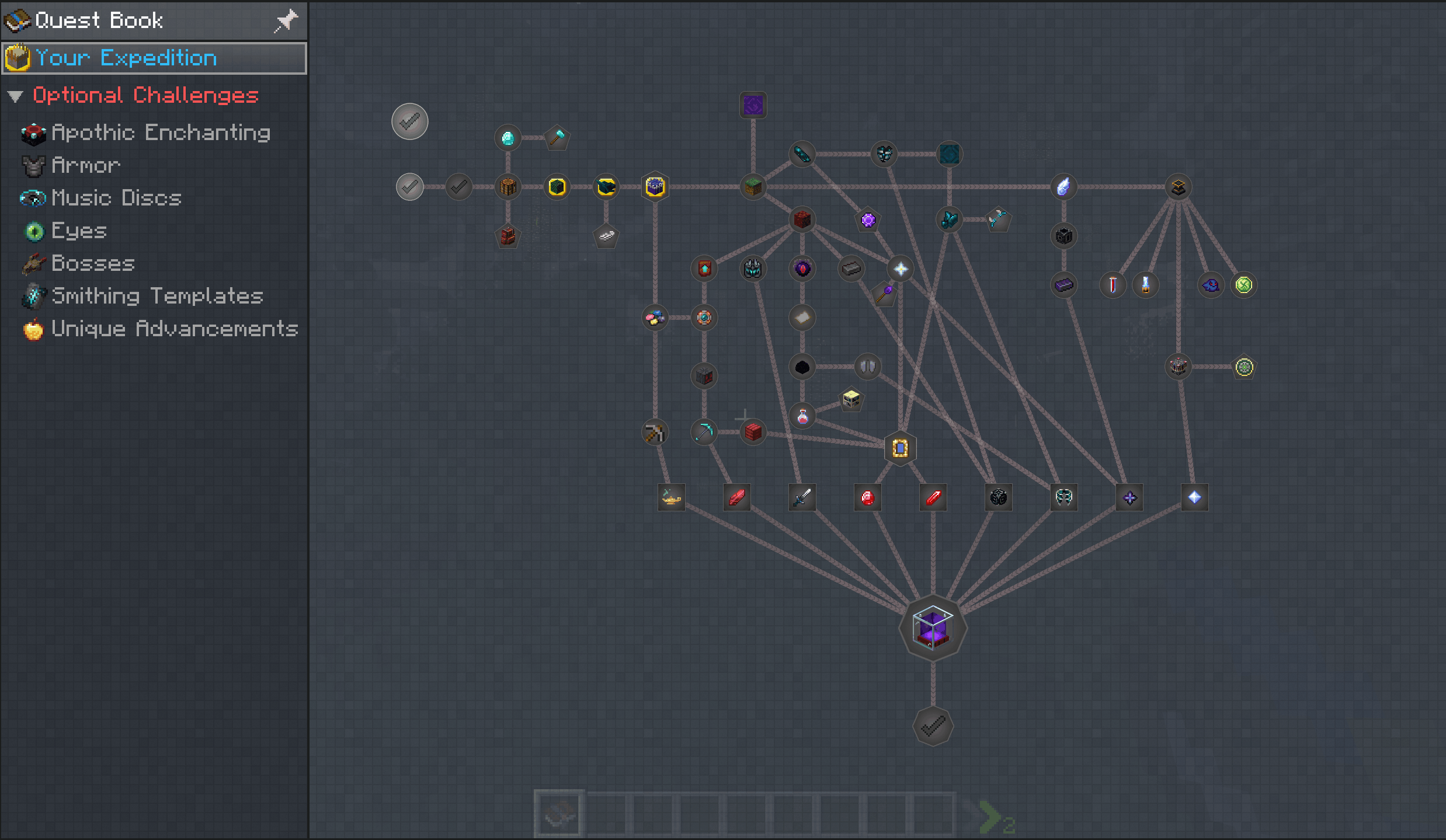Collapse the Optional Challenges group arrow
Screen dimensions: 1446x840
15,96
